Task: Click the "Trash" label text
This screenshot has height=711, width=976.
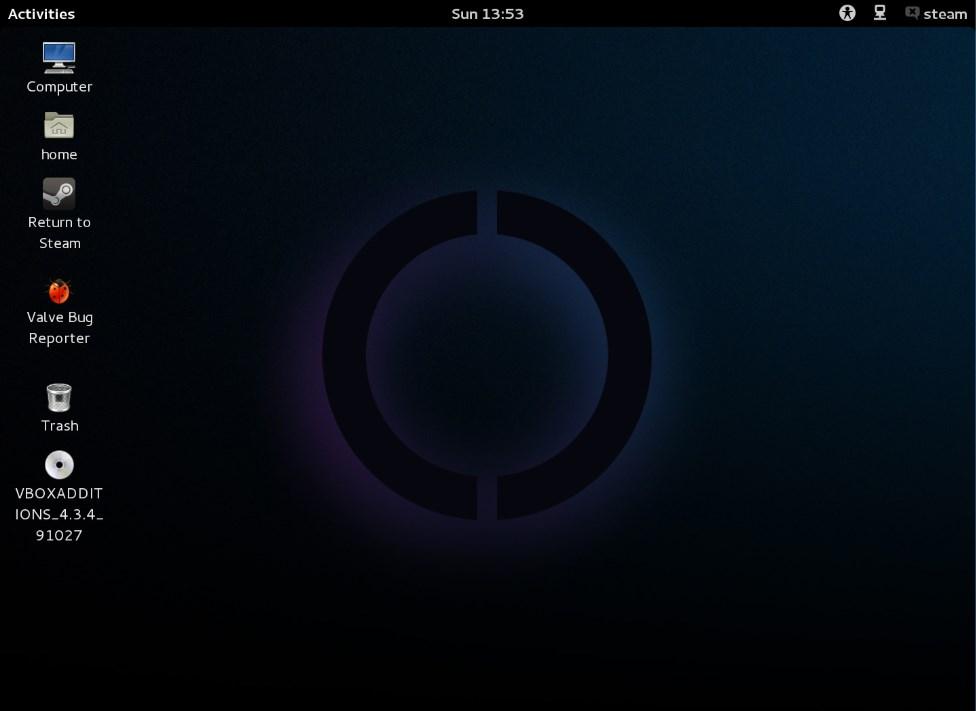Action: (60, 426)
